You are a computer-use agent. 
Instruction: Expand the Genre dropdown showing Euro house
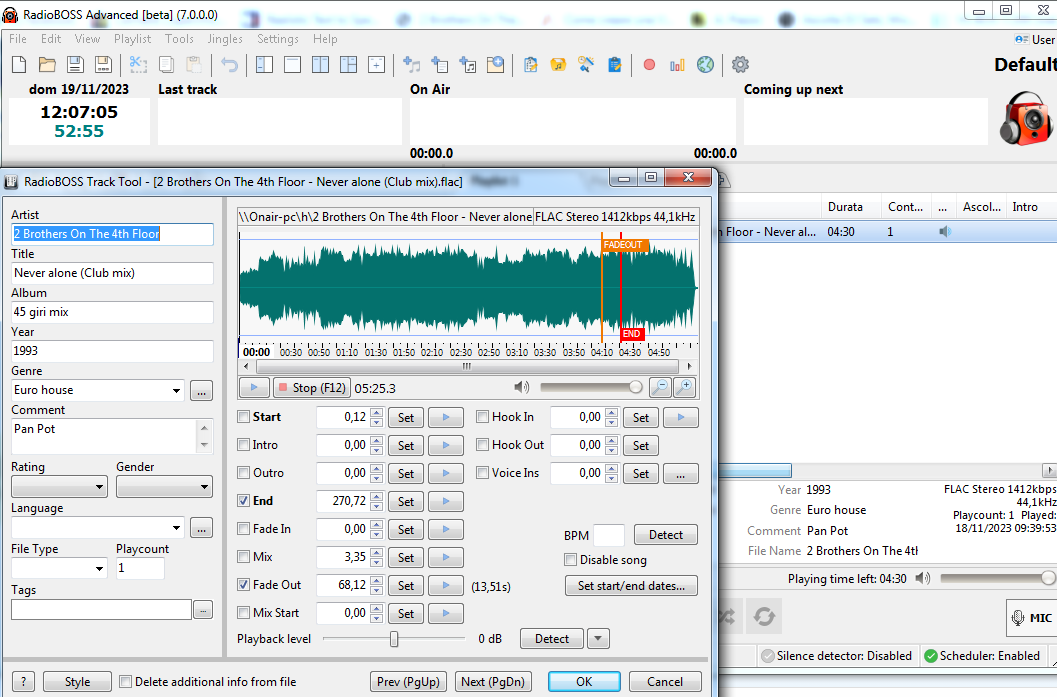(176, 391)
